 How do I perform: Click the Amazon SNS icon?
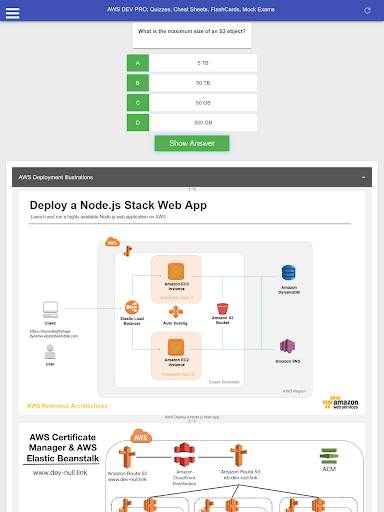point(287,346)
